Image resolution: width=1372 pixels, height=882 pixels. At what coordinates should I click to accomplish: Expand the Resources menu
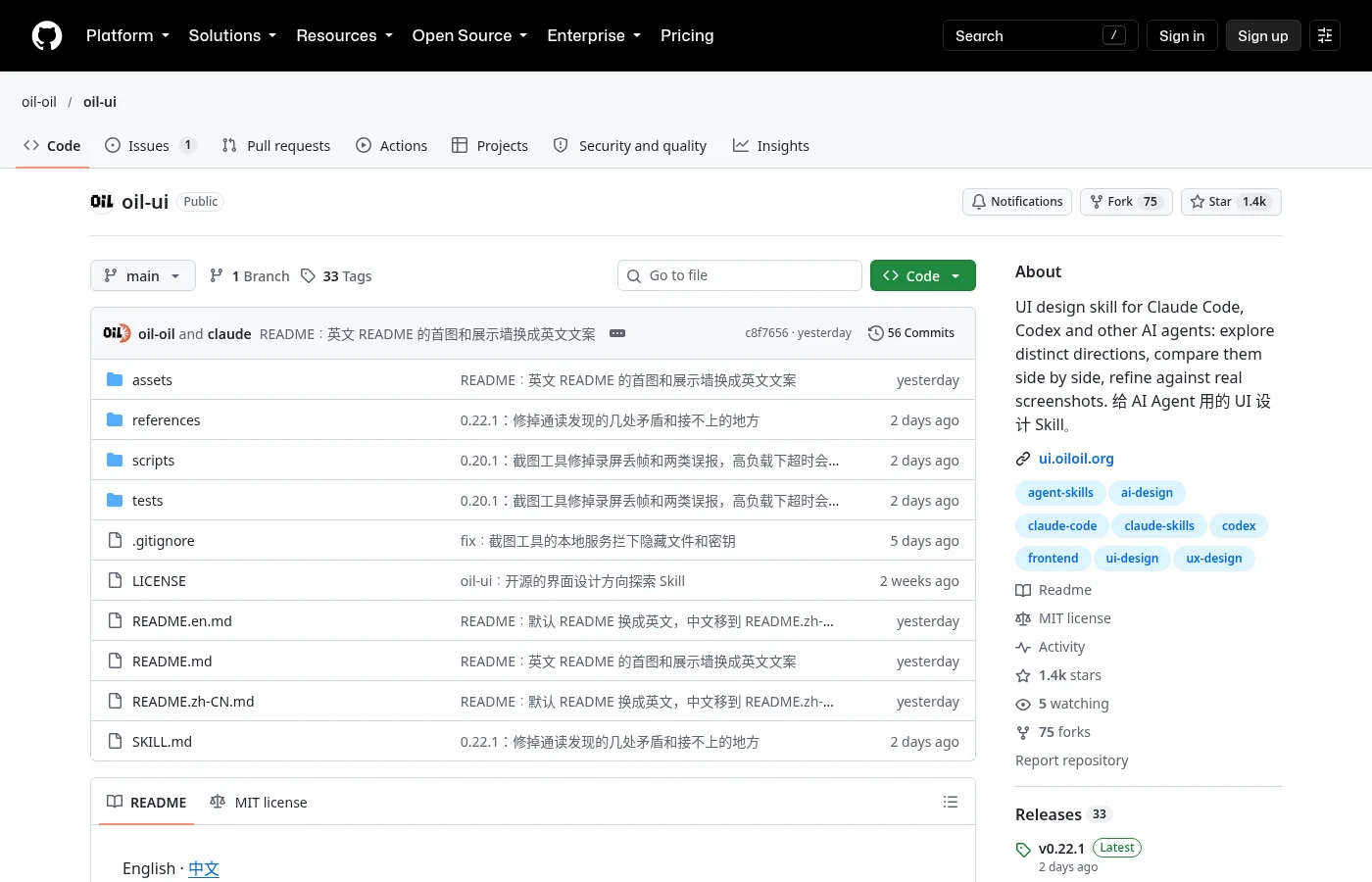click(x=344, y=35)
